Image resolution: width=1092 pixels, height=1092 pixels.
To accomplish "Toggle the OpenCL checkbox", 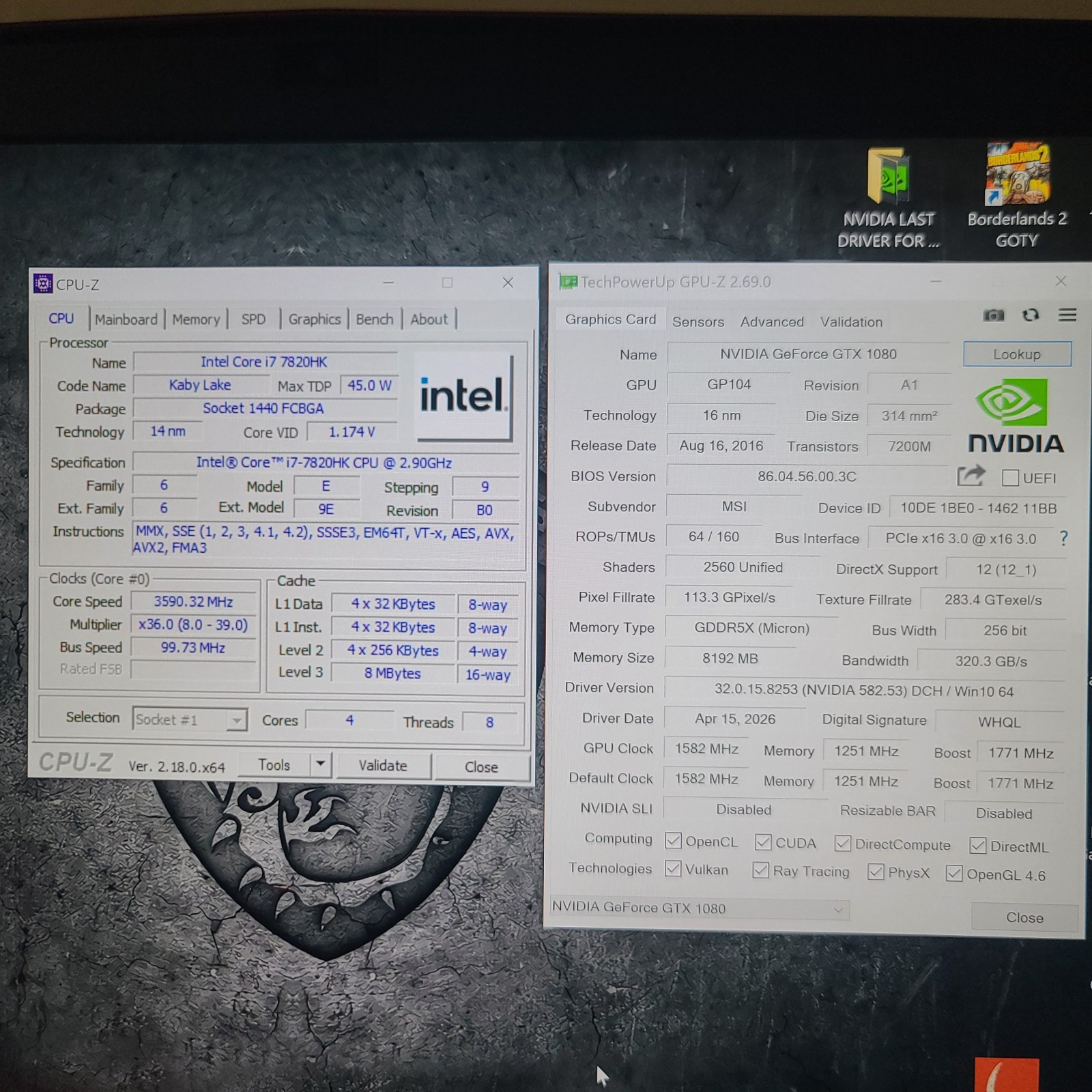I will coord(673,841).
